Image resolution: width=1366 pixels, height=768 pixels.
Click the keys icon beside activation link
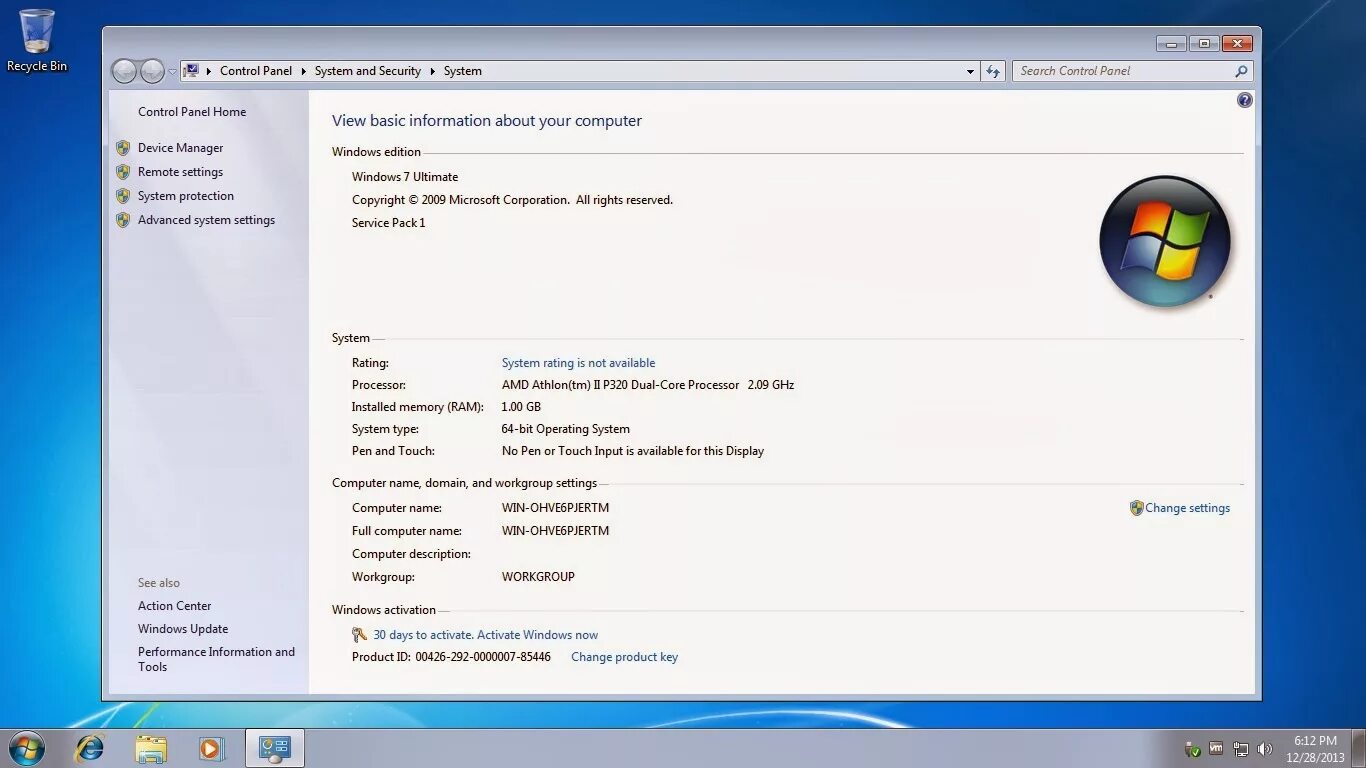tap(360, 635)
